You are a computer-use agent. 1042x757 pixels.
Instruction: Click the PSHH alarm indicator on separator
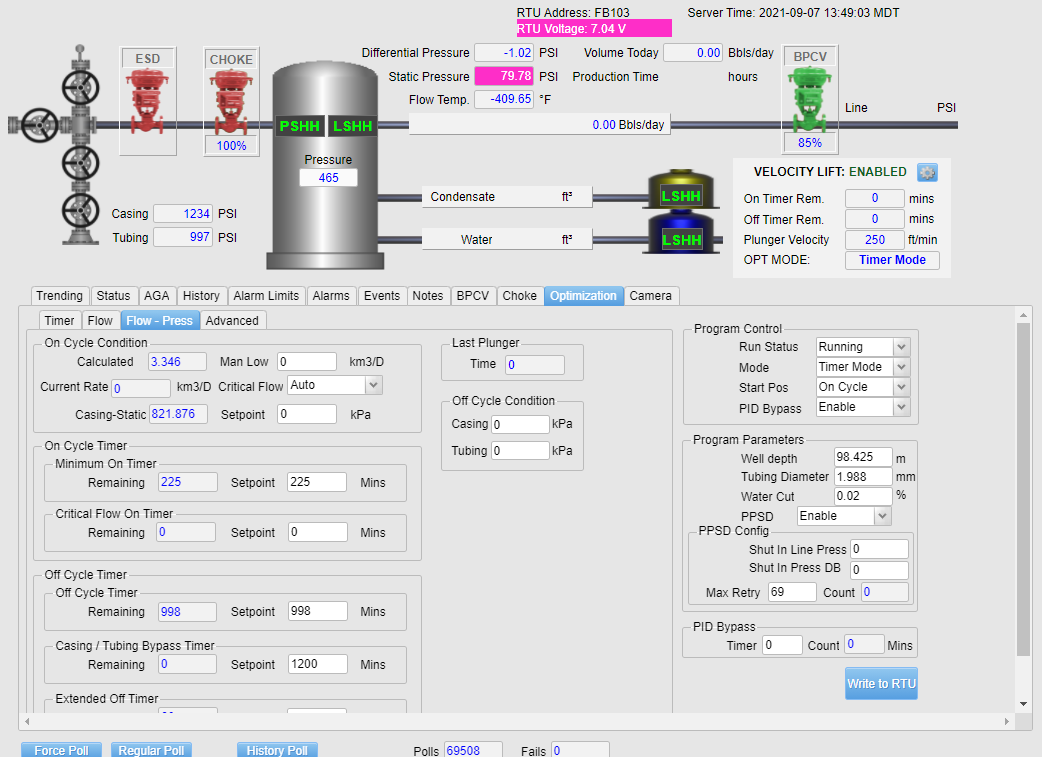299,126
